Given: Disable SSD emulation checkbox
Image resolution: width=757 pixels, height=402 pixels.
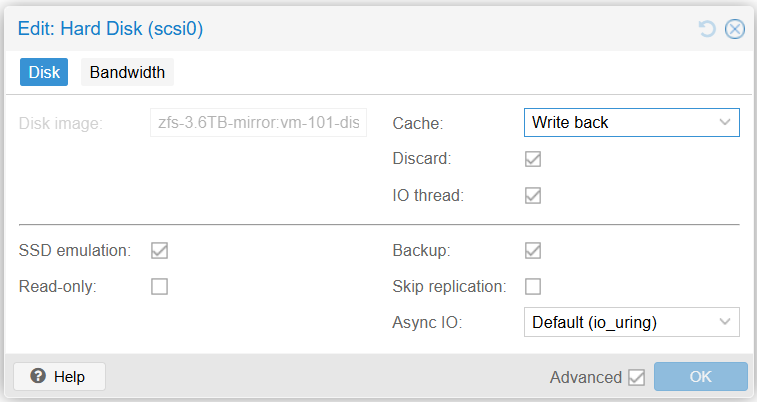Looking at the screenshot, I should [159, 250].
